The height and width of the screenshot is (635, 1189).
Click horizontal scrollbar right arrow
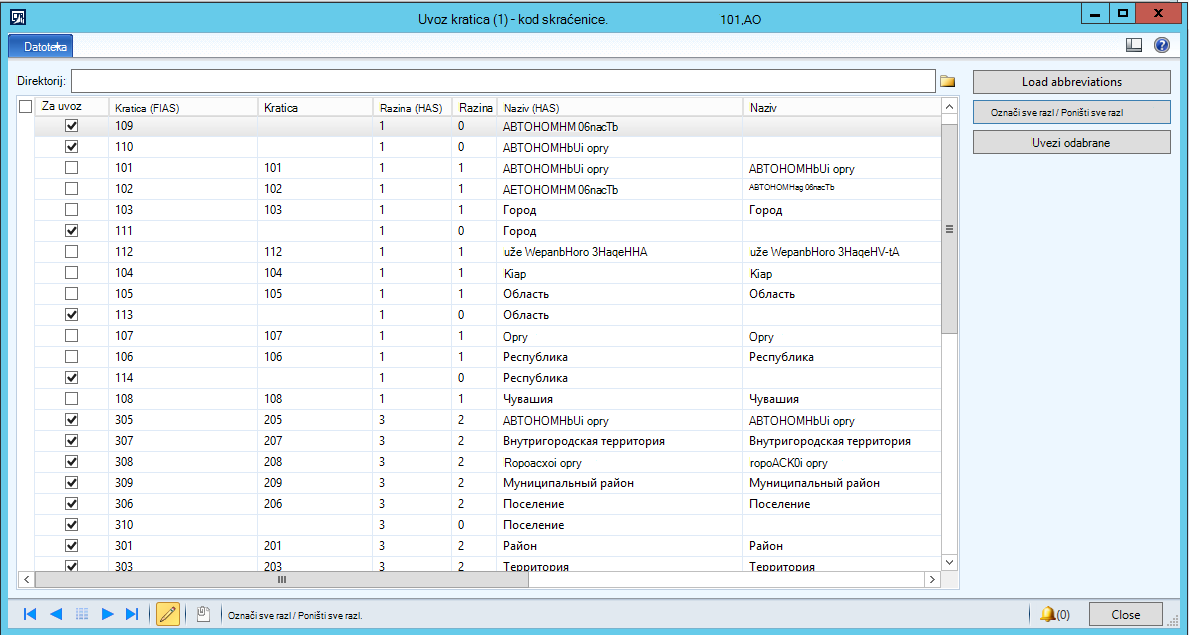pos(932,580)
